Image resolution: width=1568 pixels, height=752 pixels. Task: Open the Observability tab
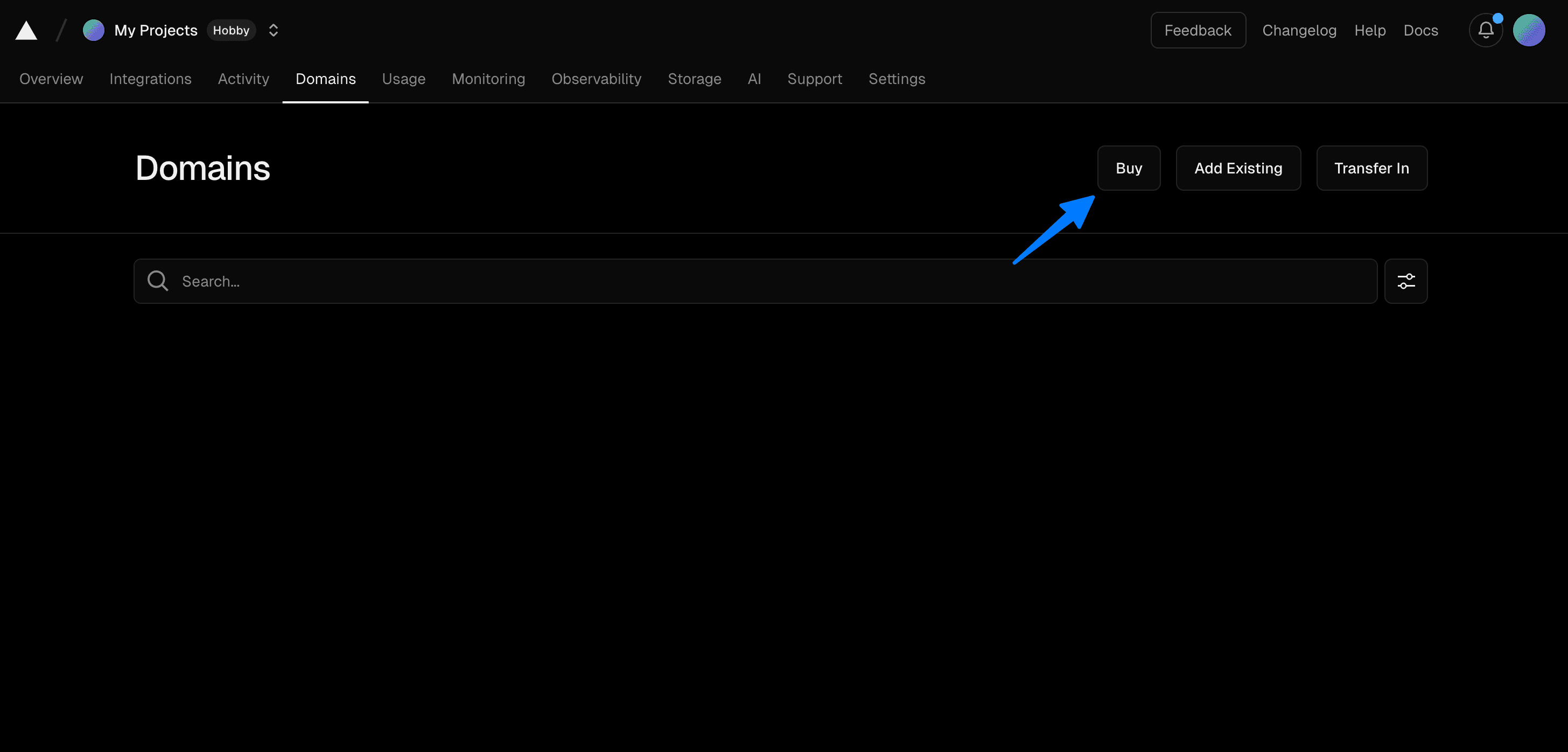click(596, 79)
